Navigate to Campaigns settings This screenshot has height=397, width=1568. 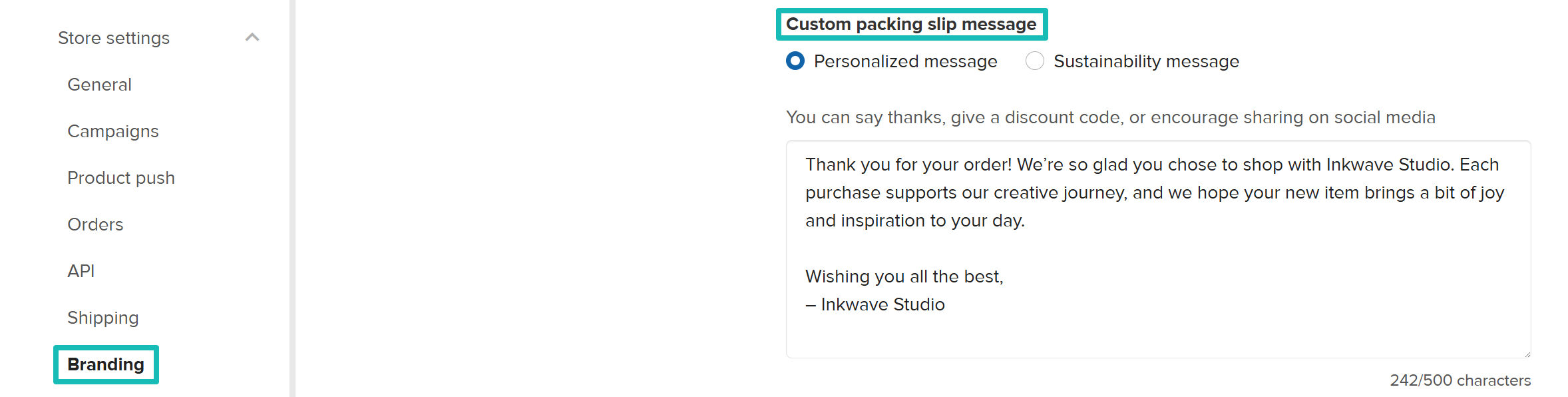(112, 131)
